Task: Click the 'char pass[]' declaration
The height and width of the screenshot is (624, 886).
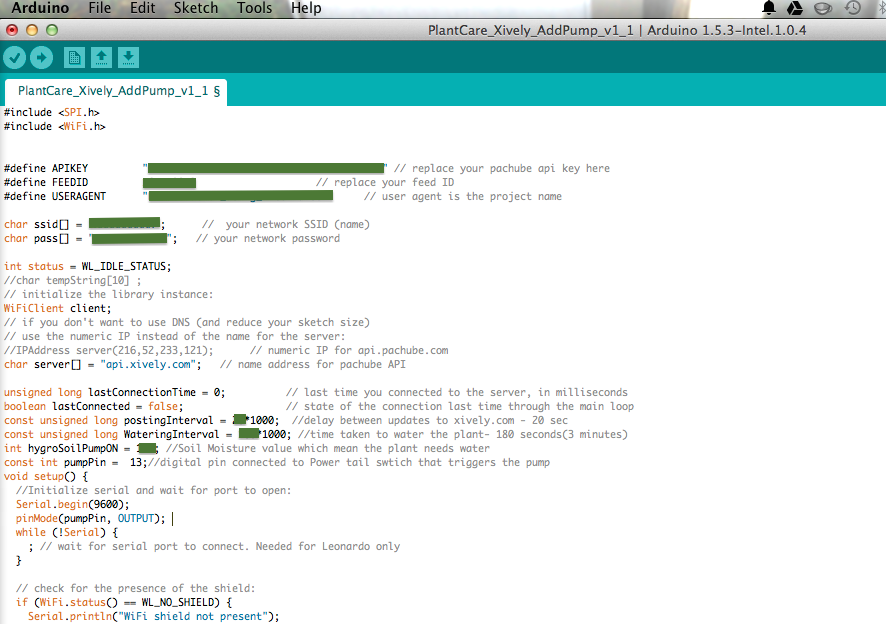Action: point(36,239)
